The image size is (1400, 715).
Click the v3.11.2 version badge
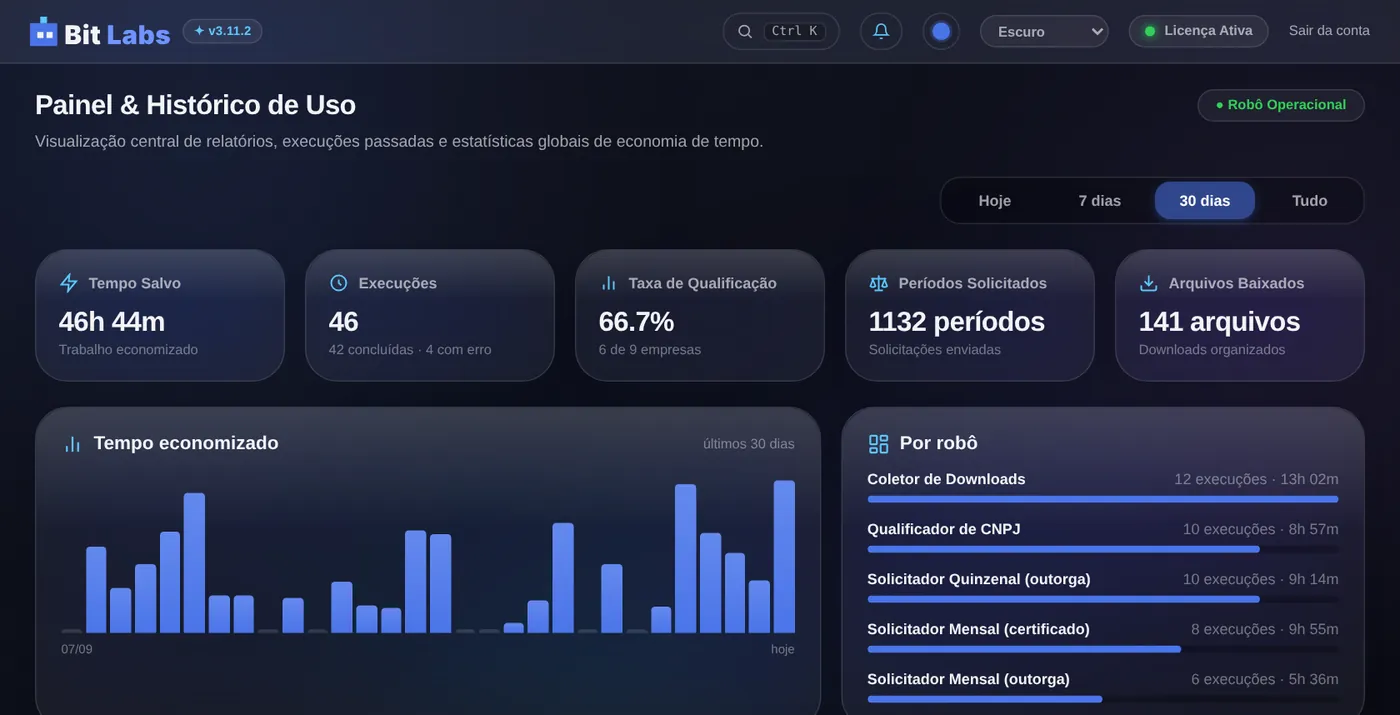[222, 31]
